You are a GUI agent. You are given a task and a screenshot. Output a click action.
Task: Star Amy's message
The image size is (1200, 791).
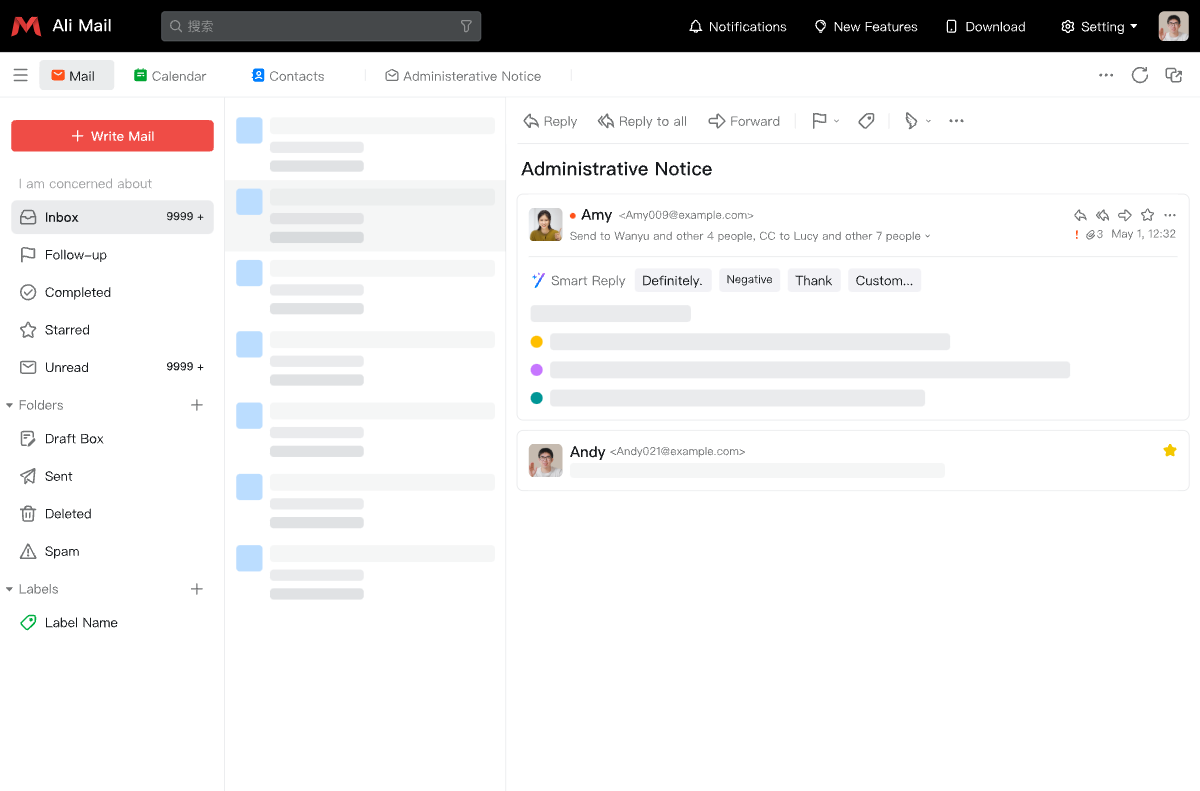[1148, 215]
